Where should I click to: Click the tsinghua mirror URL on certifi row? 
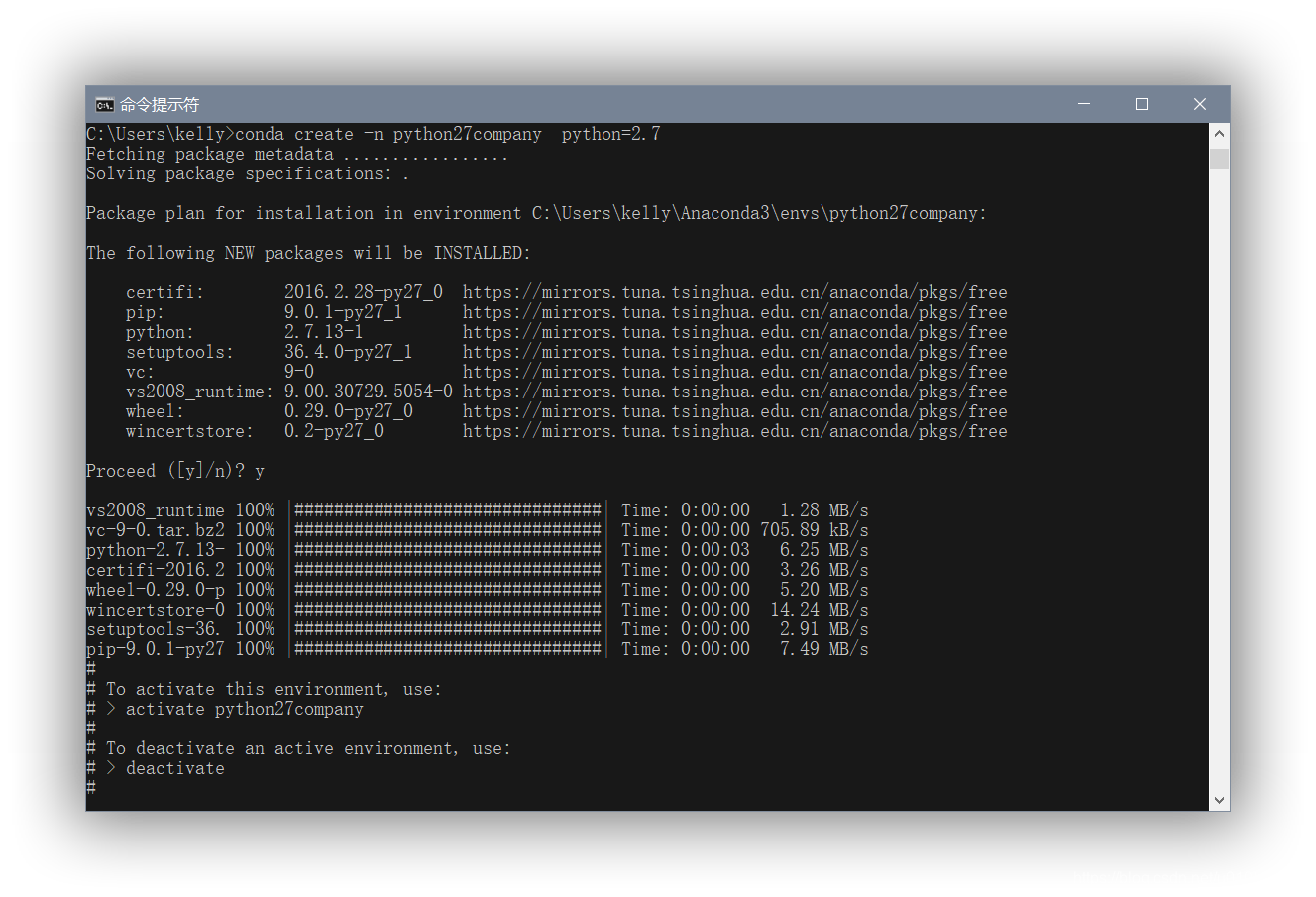point(735,292)
